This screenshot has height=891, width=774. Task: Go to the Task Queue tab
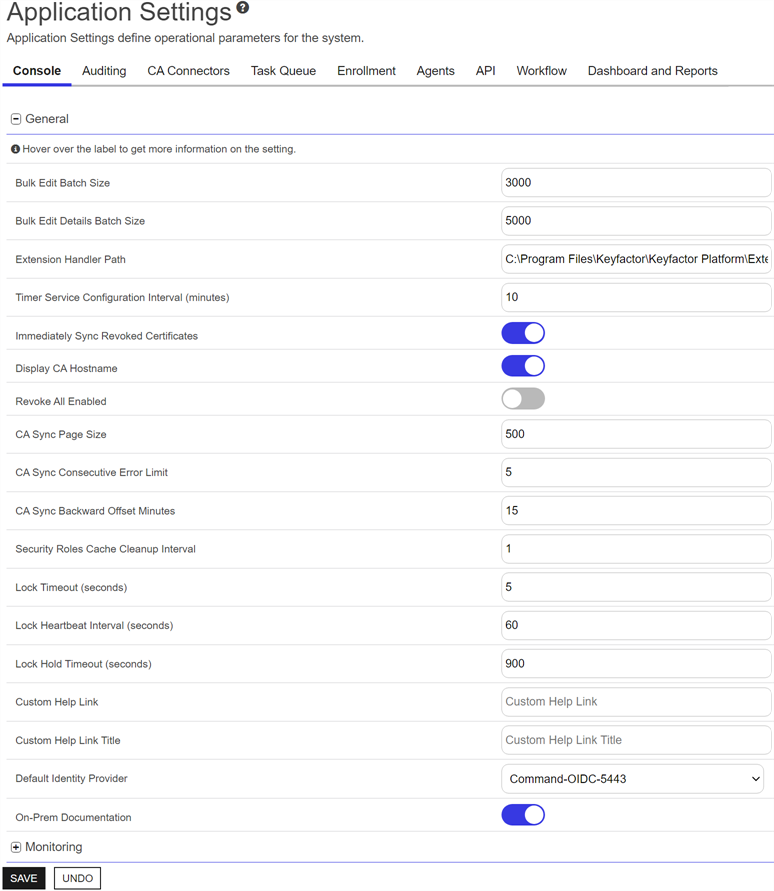pyautogui.click(x=283, y=71)
